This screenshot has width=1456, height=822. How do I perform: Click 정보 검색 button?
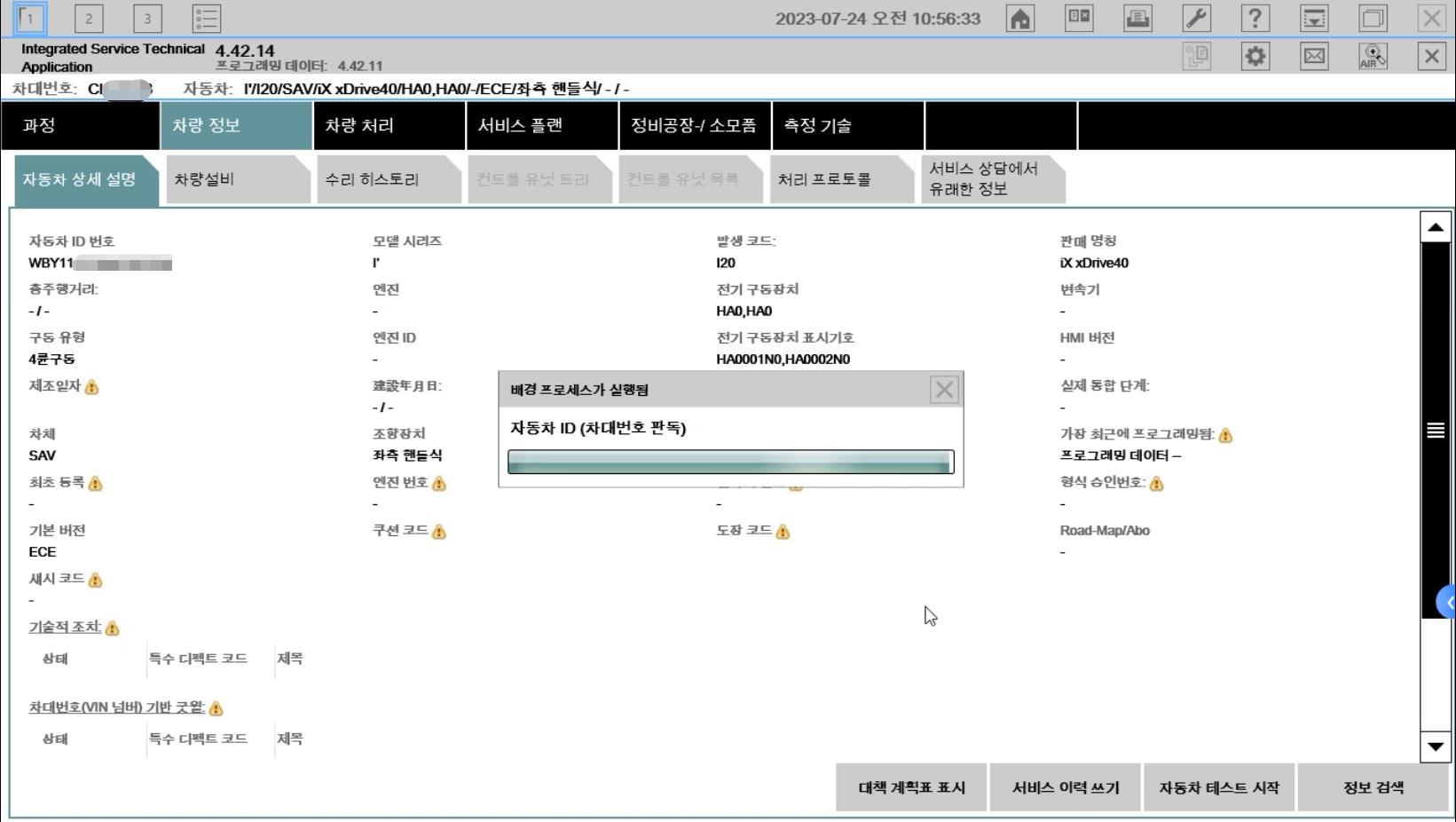point(1373,787)
